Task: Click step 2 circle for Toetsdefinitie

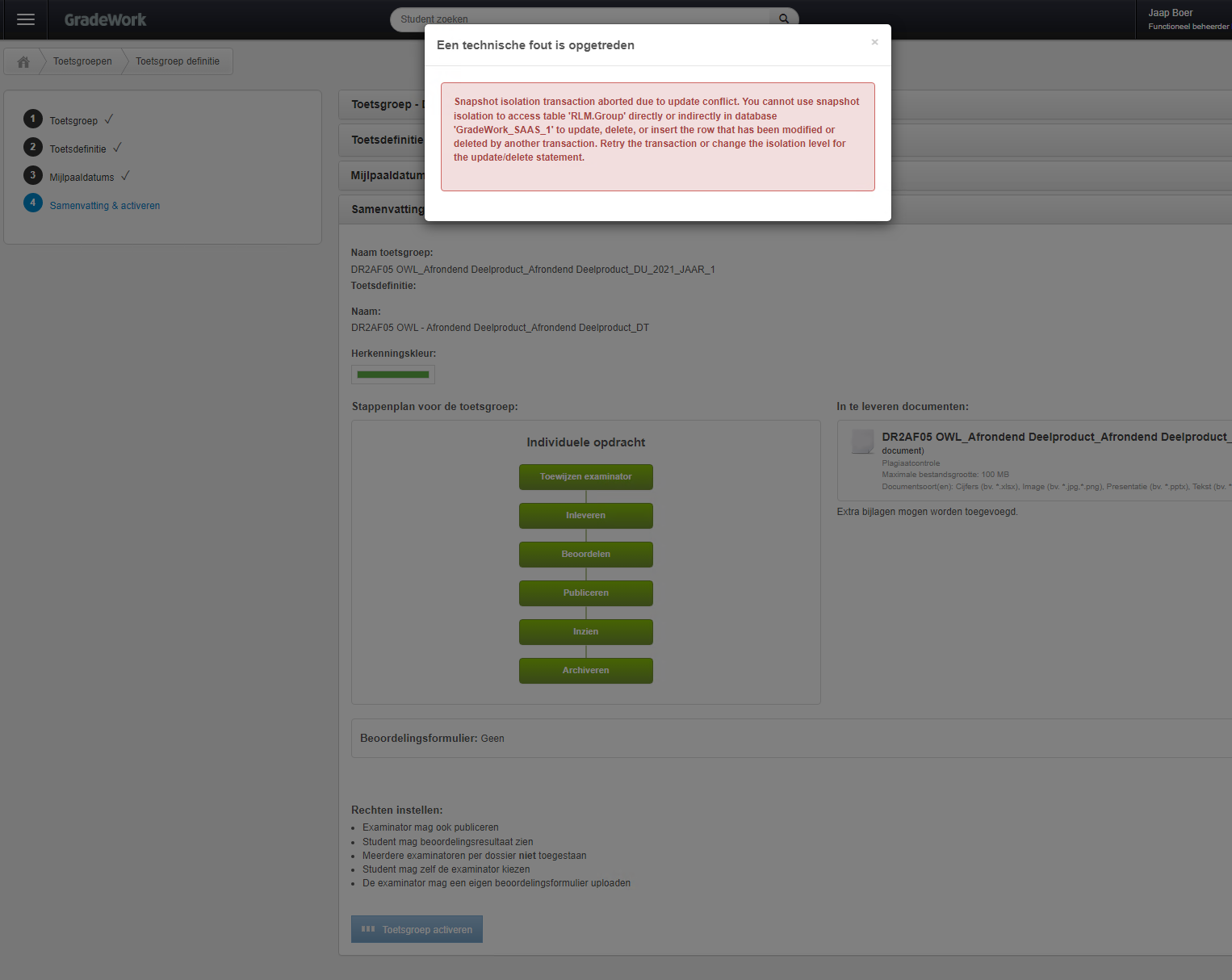Action: (32, 147)
